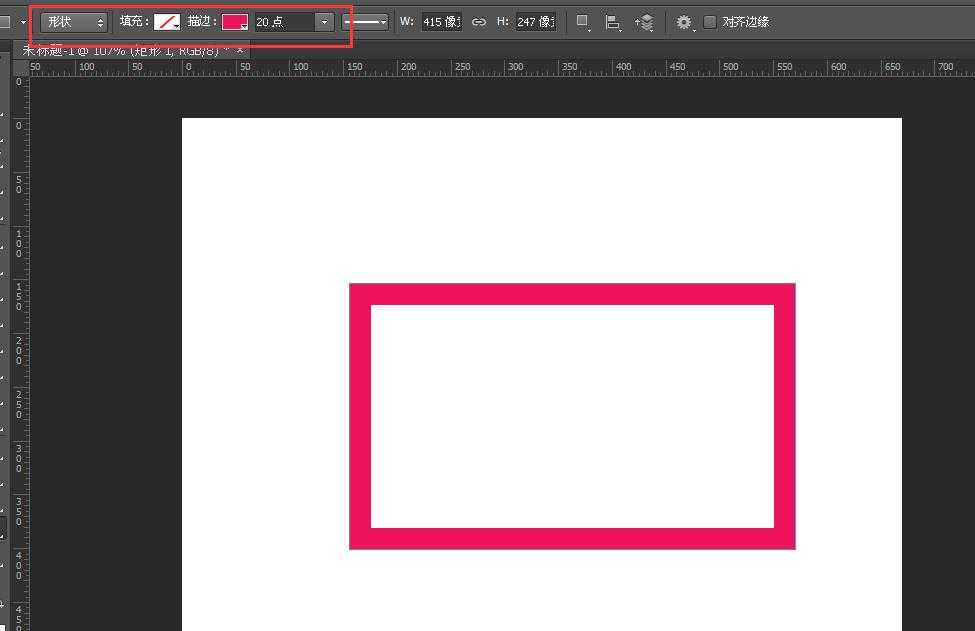Enable the 对齐边缘 align edges checkbox
Screen dimensions: 975x631
710,21
